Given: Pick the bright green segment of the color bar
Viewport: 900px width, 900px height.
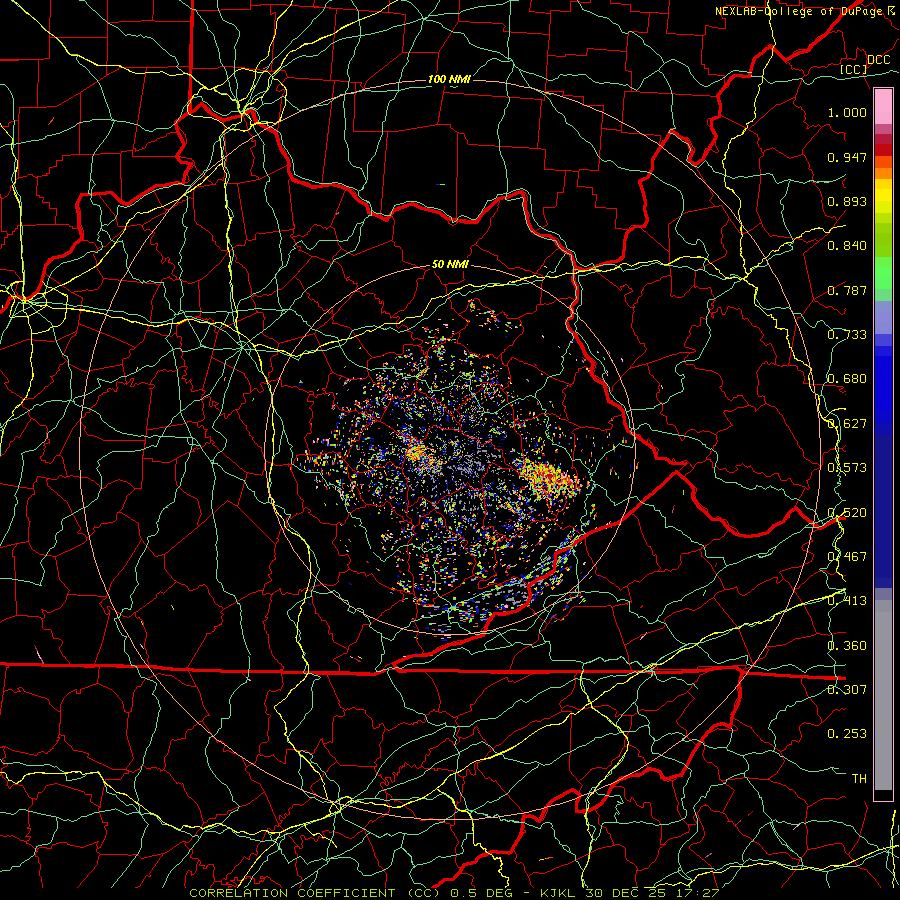Looking at the screenshot, I should [x=883, y=273].
